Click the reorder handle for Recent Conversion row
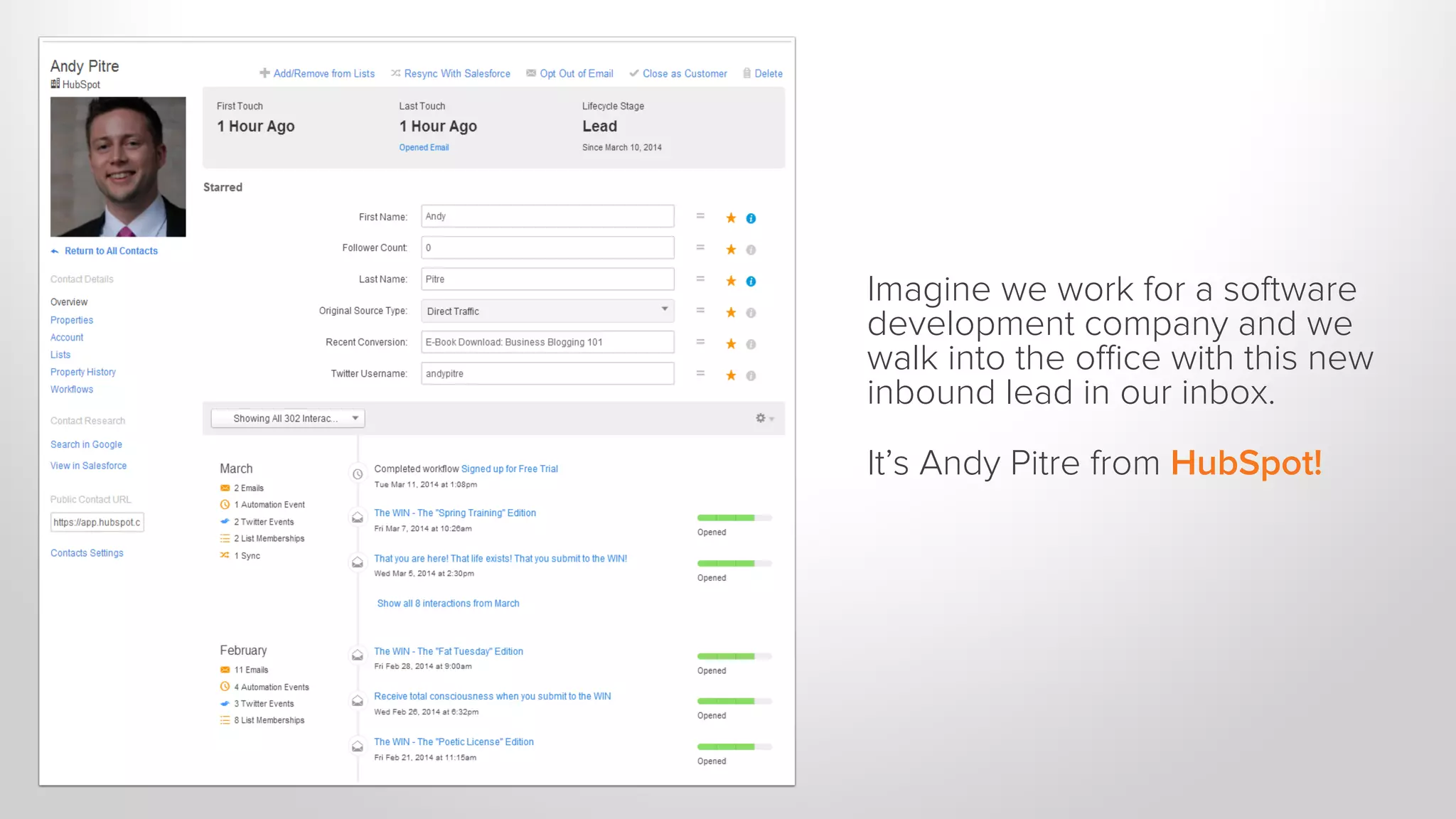 700,342
